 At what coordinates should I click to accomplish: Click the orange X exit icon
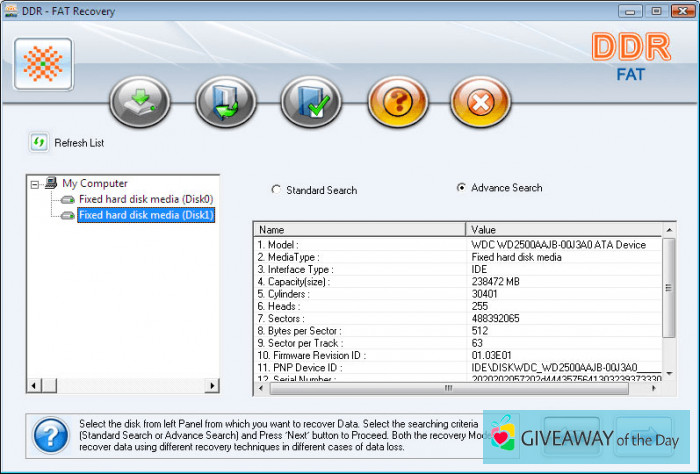point(481,101)
